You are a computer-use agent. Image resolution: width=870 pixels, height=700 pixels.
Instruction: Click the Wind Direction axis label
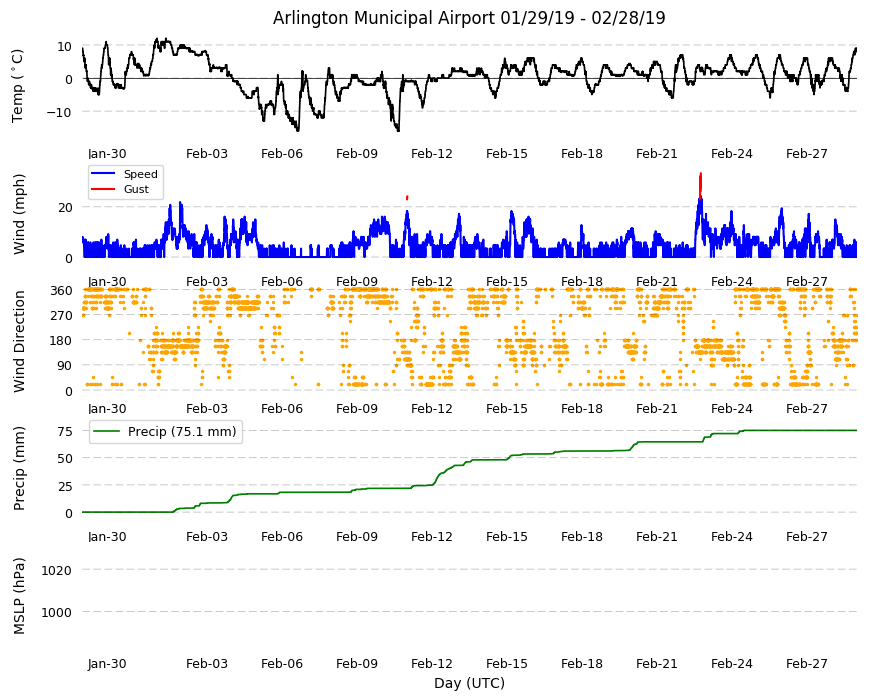pos(19,341)
